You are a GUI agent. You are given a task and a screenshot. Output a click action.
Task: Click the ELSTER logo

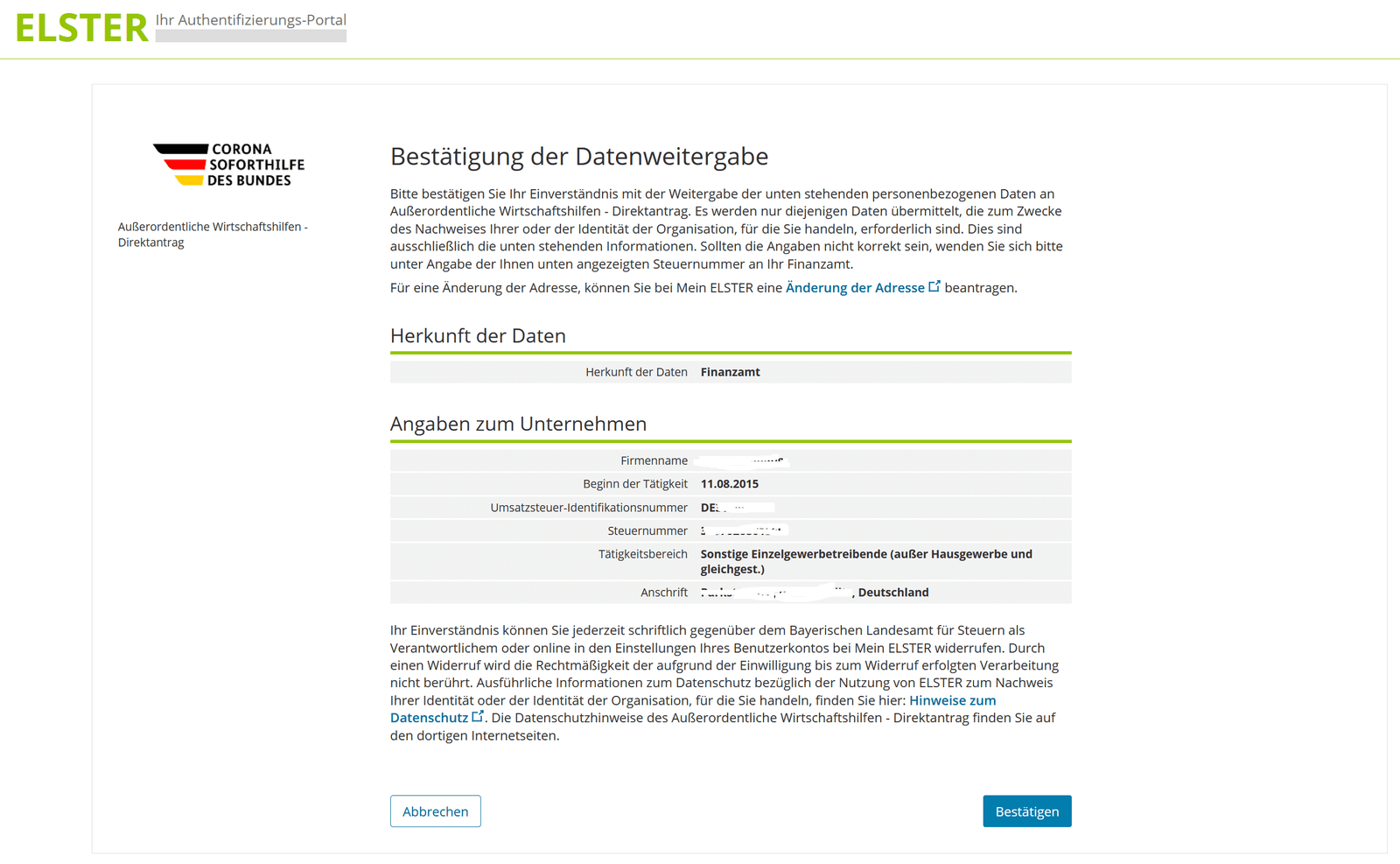click(81, 28)
